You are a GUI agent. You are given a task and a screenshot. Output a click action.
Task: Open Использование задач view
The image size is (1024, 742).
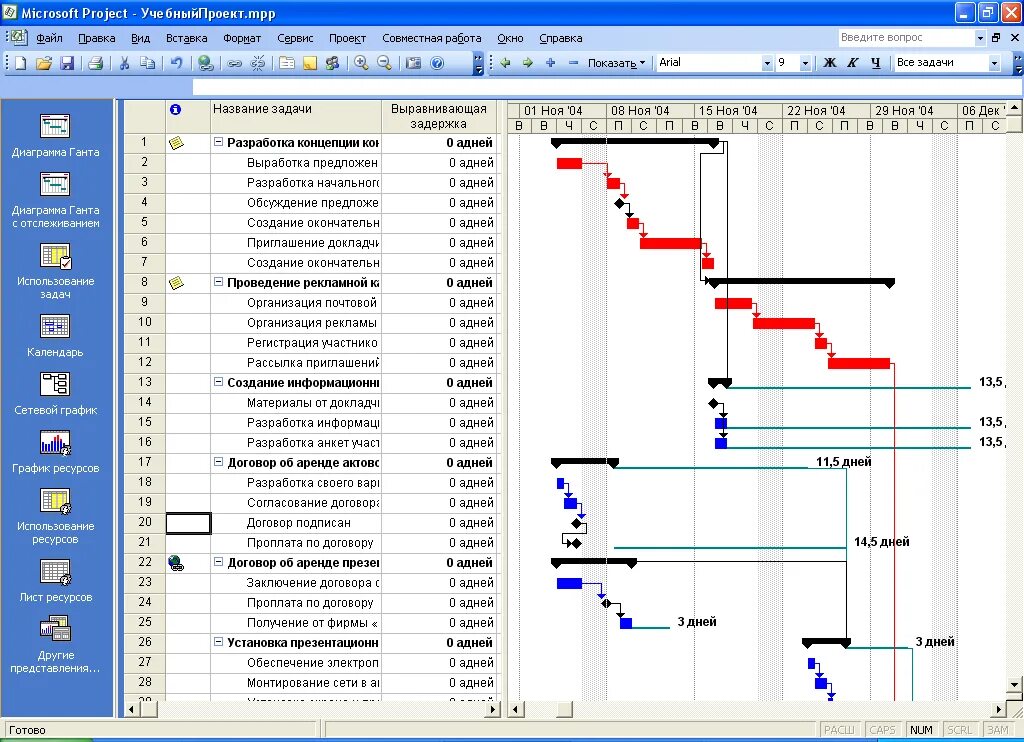56,272
